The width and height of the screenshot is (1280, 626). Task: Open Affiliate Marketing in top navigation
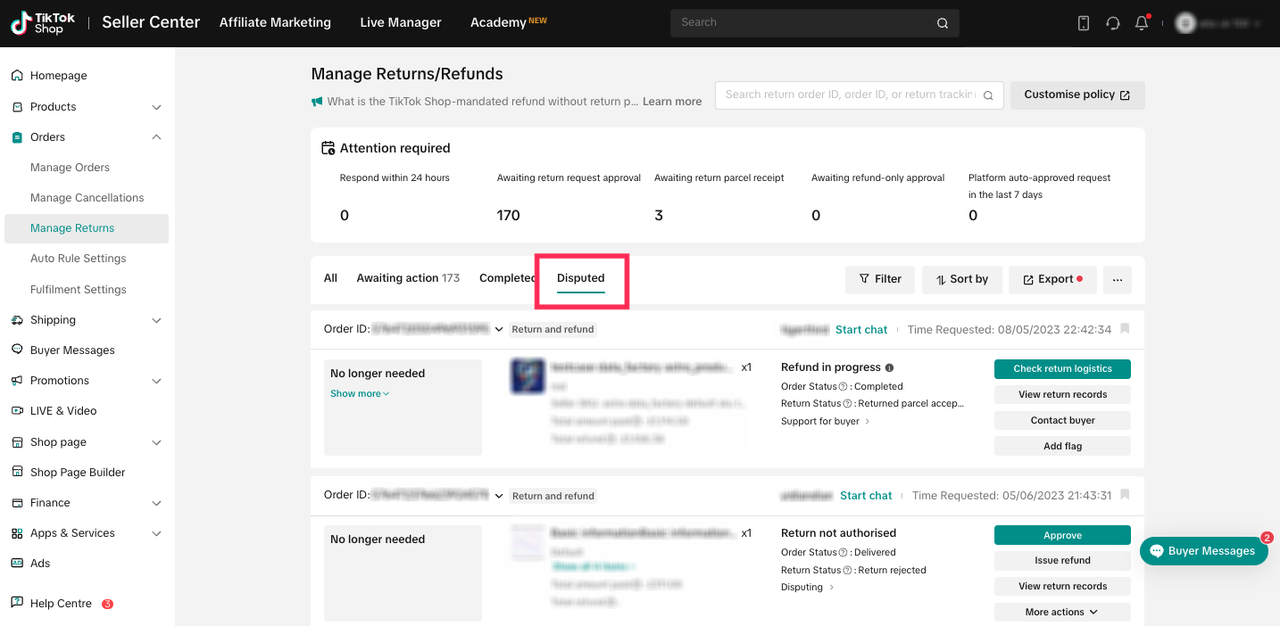click(x=275, y=22)
